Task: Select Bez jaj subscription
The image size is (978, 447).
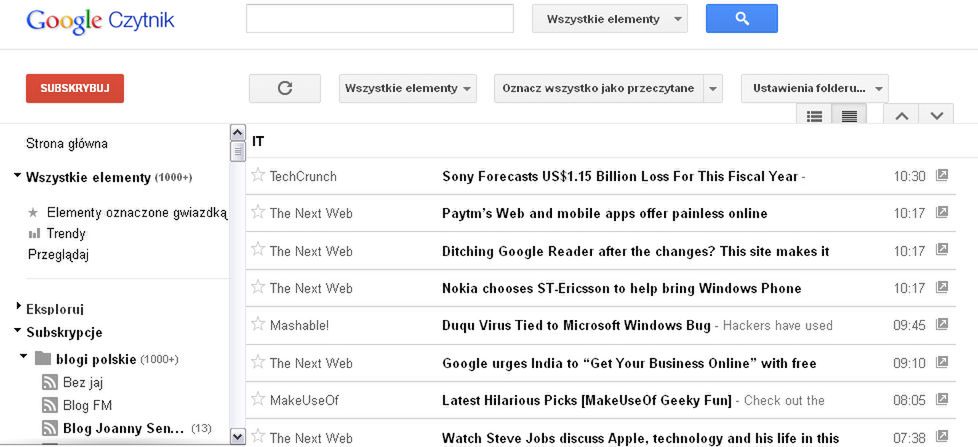Action: [x=83, y=383]
